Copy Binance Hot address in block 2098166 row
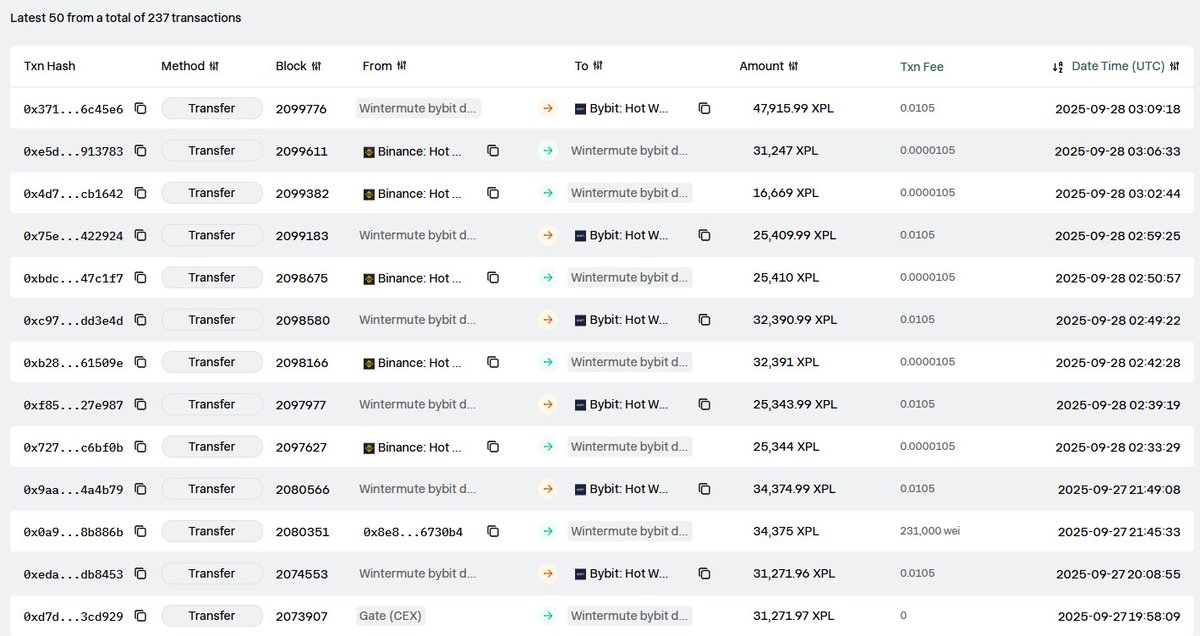This screenshot has height=636, width=1200. click(x=492, y=362)
